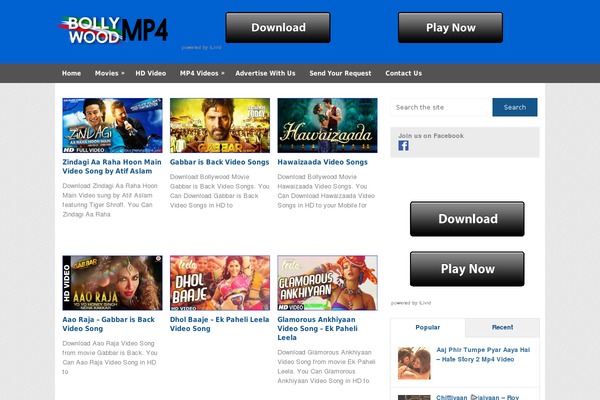Viewport: 600px width, 400px height.
Task: Click the top banner Download button
Action: tap(278, 28)
